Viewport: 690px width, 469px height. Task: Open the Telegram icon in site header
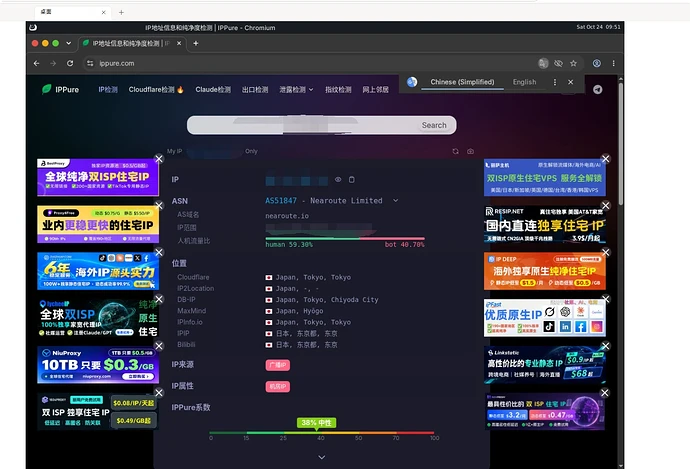(597, 90)
